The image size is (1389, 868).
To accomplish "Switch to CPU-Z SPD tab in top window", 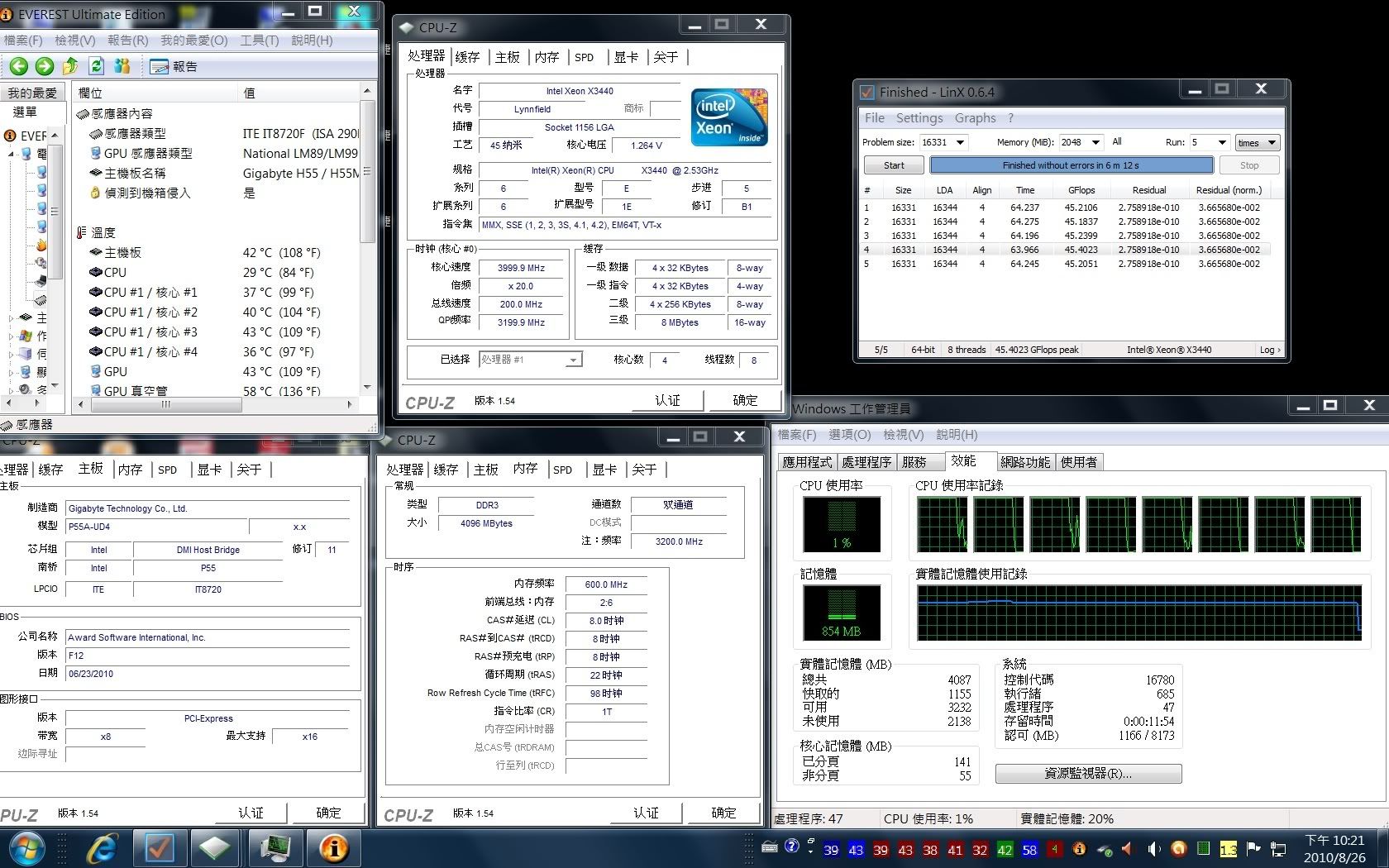I will coord(585,57).
